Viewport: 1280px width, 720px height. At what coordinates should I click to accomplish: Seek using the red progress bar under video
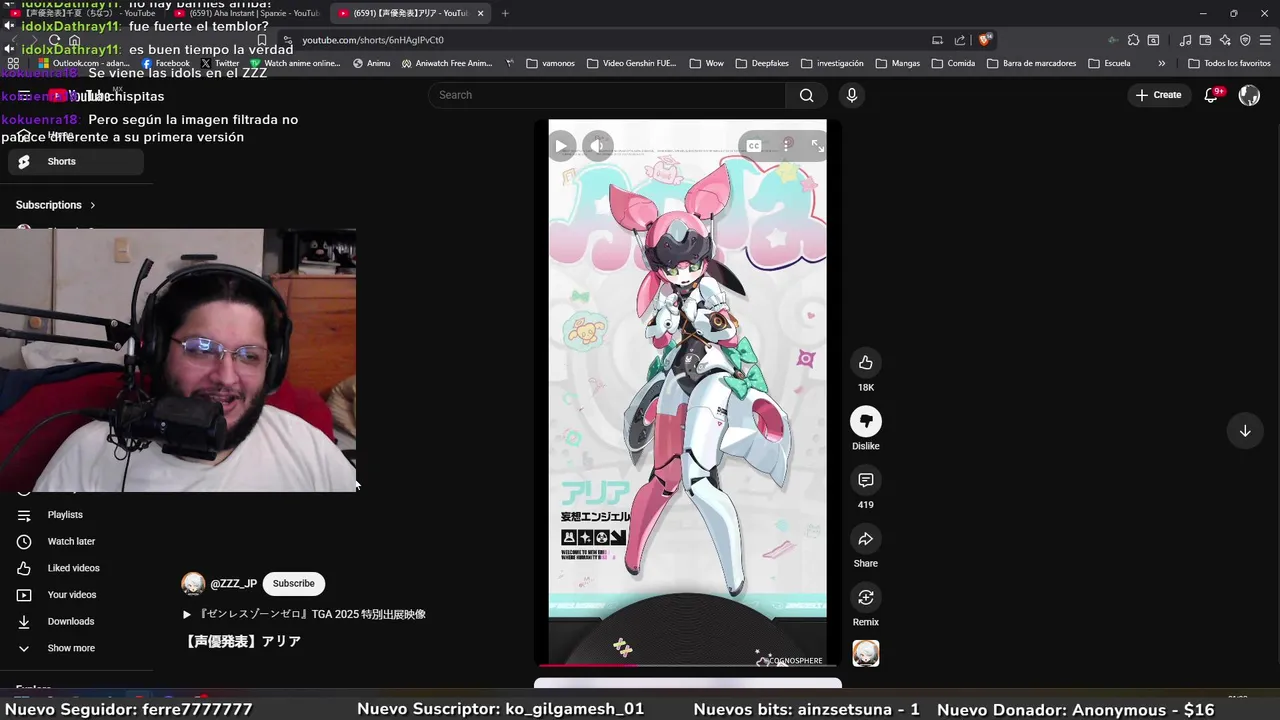click(x=687, y=664)
